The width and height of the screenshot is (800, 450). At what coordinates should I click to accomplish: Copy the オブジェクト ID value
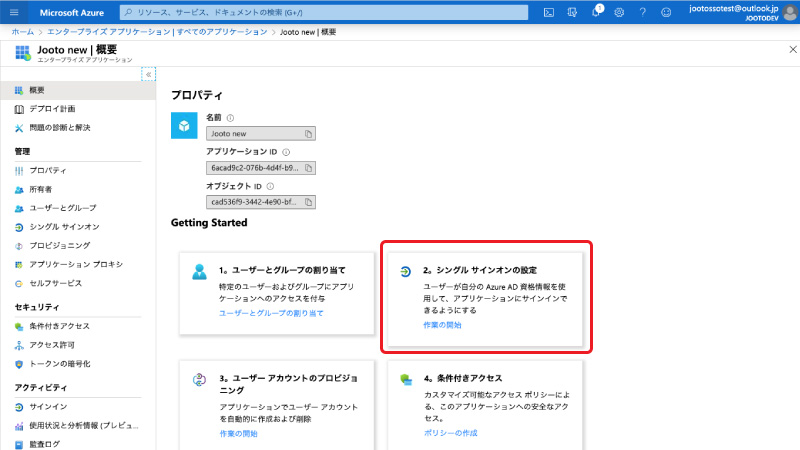(x=308, y=202)
